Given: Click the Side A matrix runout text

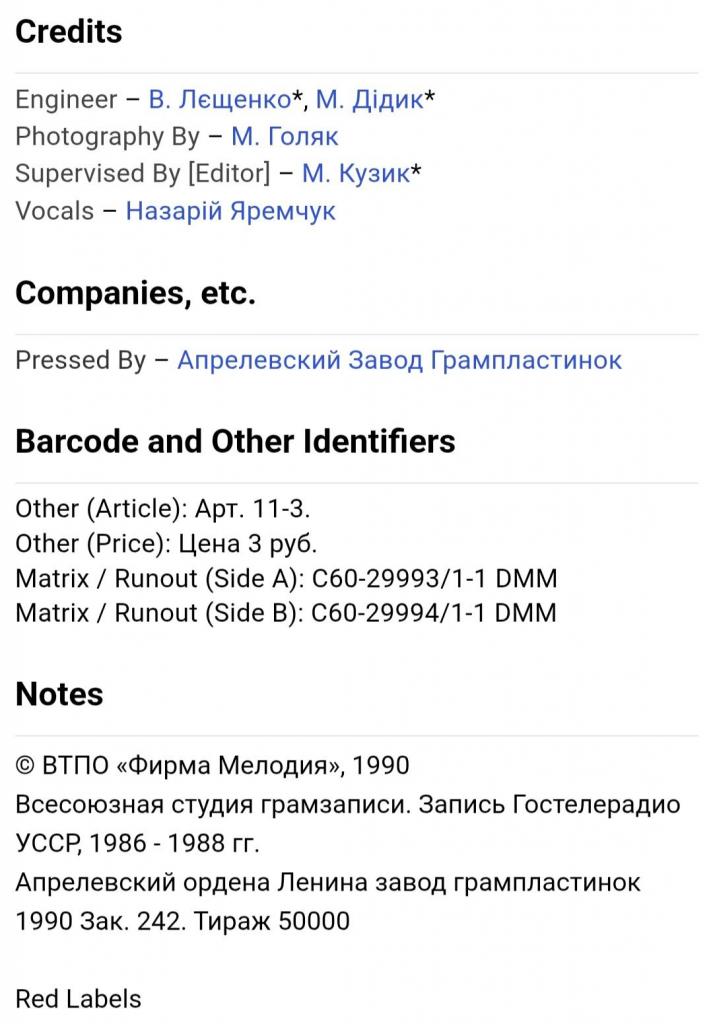Looking at the screenshot, I should pos(286,579).
